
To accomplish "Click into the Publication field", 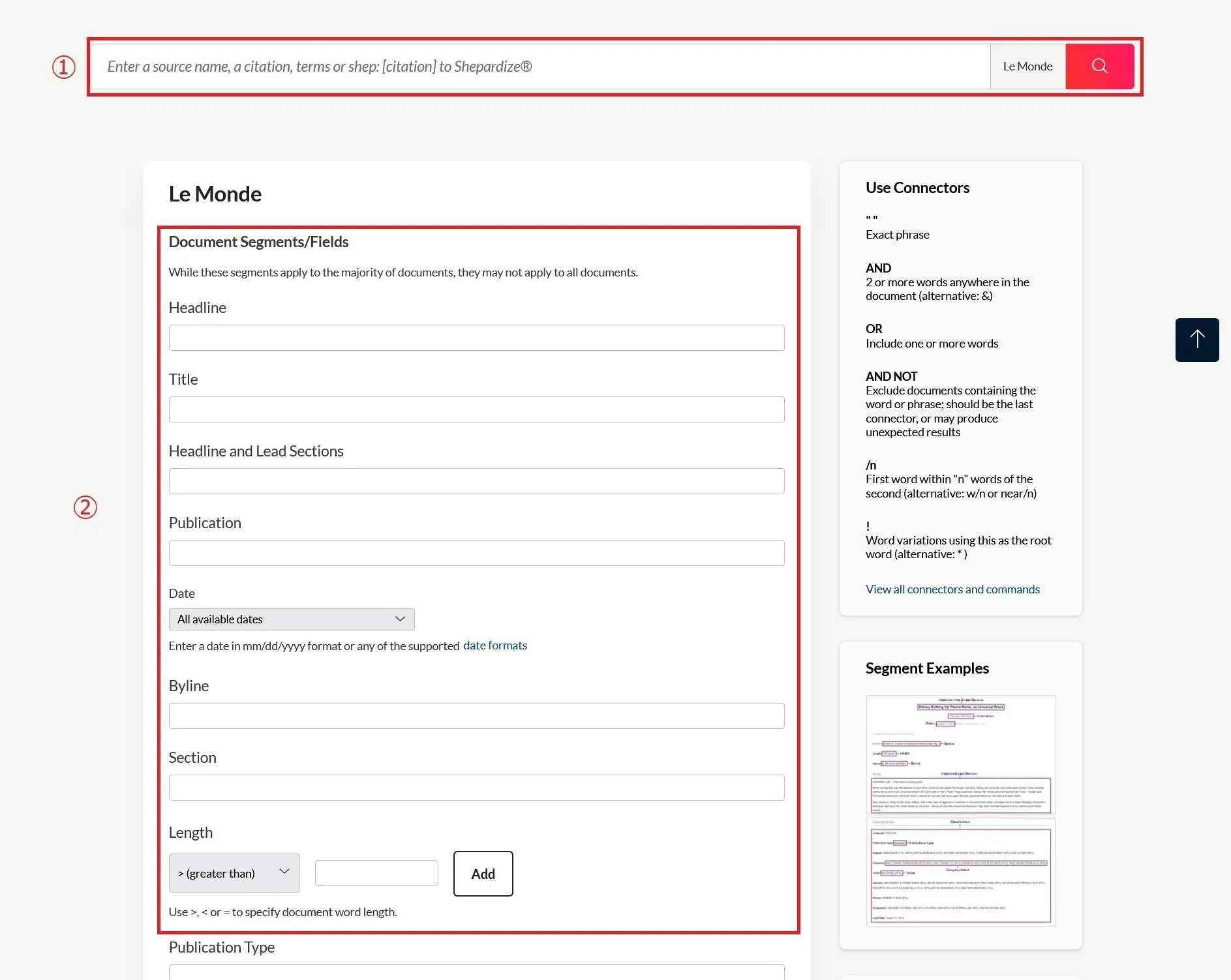I will coord(476,553).
